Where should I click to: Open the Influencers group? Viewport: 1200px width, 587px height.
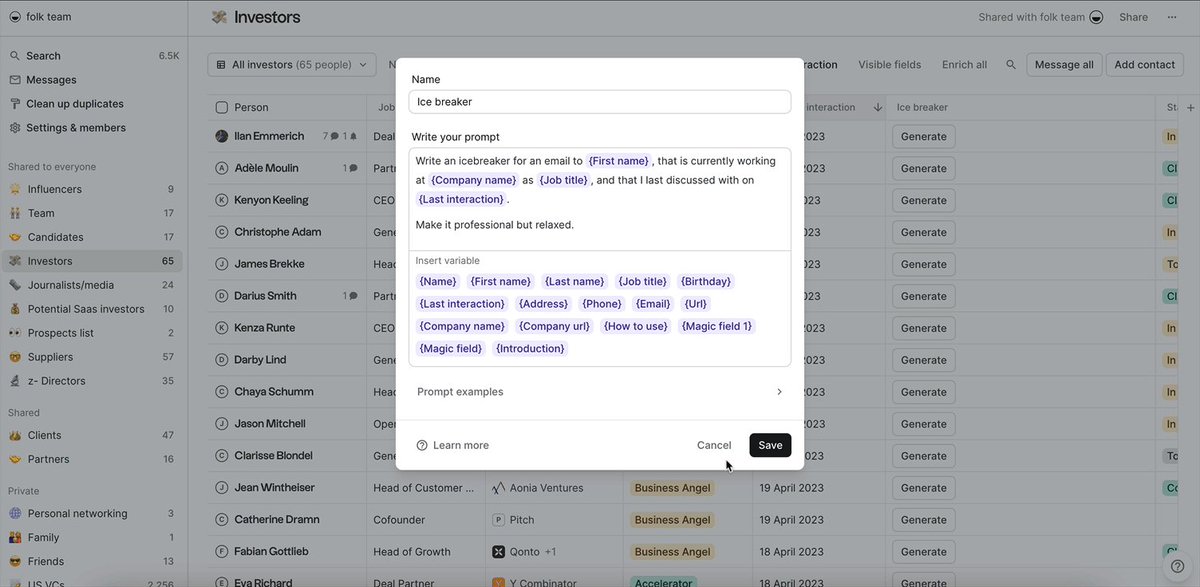coord(92,189)
